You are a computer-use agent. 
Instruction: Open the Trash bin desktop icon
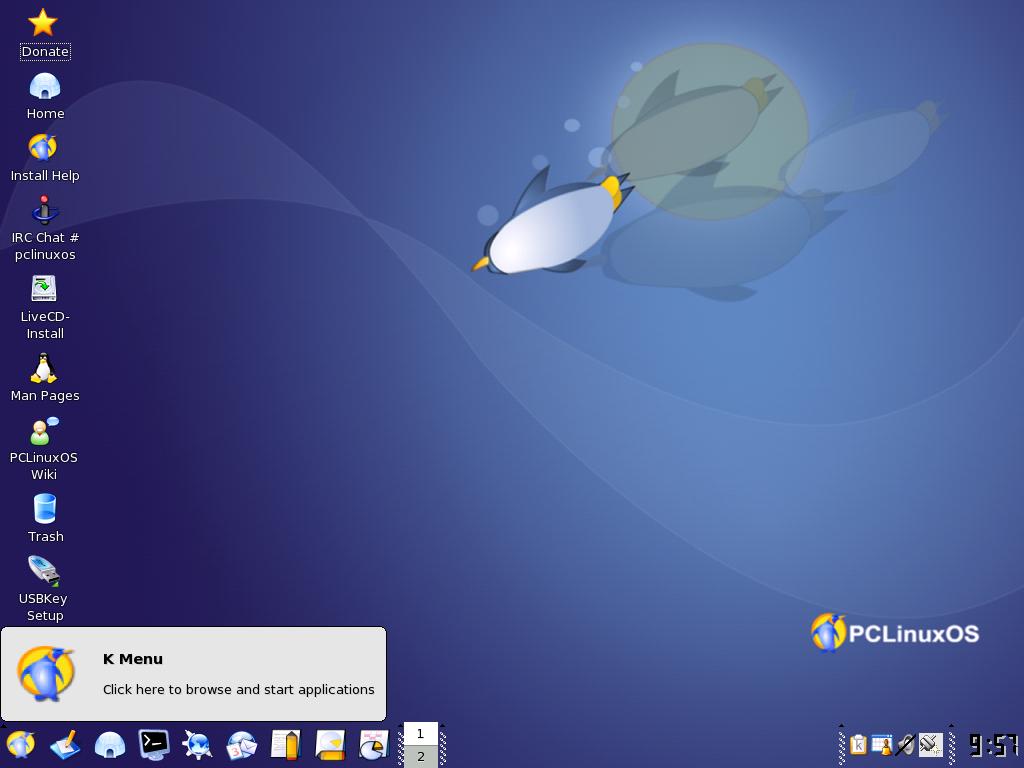[45, 508]
